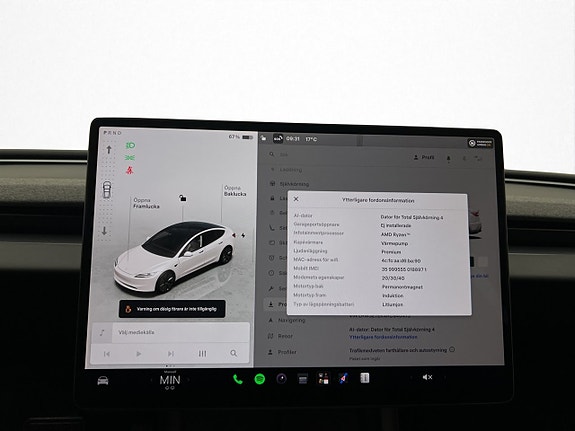Select the Induktion front motor value
The width and height of the screenshot is (575, 431).
(x=393, y=296)
